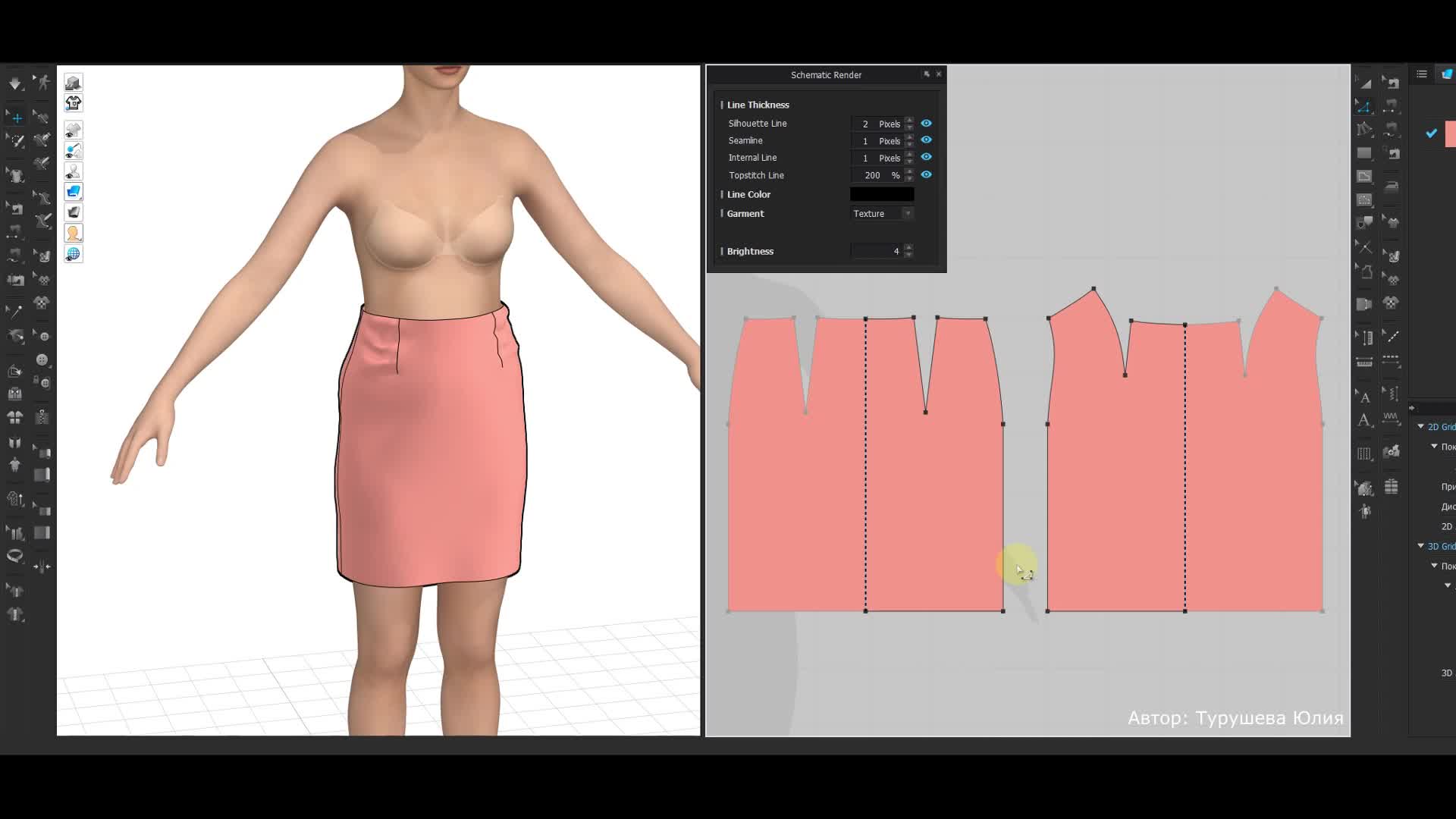Activate the Simulate icon at top of left toolbar
The height and width of the screenshot is (819, 1456).
pyautogui.click(x=14, y=83)
